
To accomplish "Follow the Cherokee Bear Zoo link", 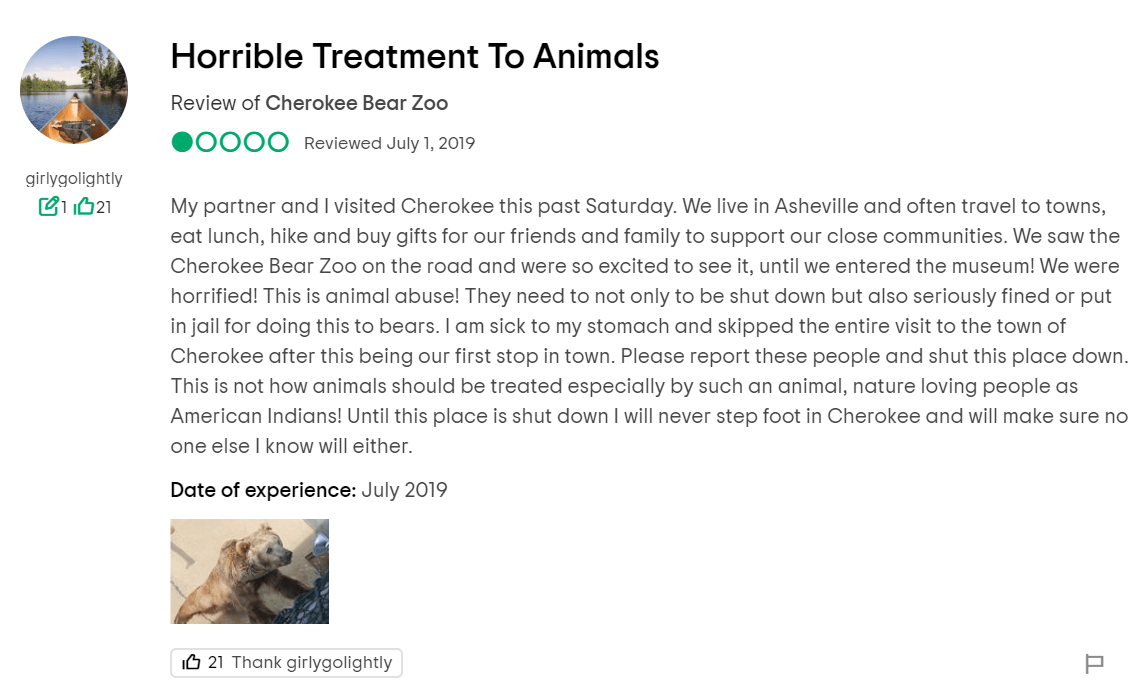I will (356, 103).
